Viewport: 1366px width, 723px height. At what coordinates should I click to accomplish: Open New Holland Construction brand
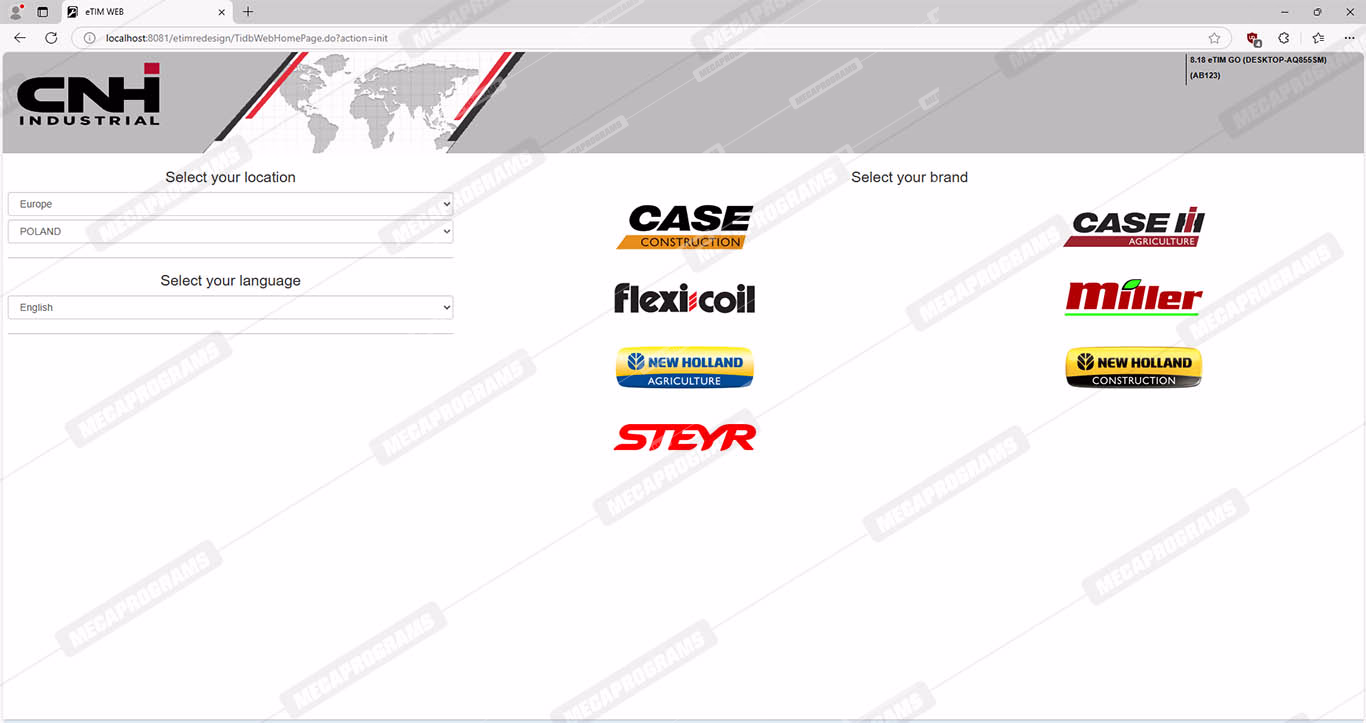(x=1133, y=368)
